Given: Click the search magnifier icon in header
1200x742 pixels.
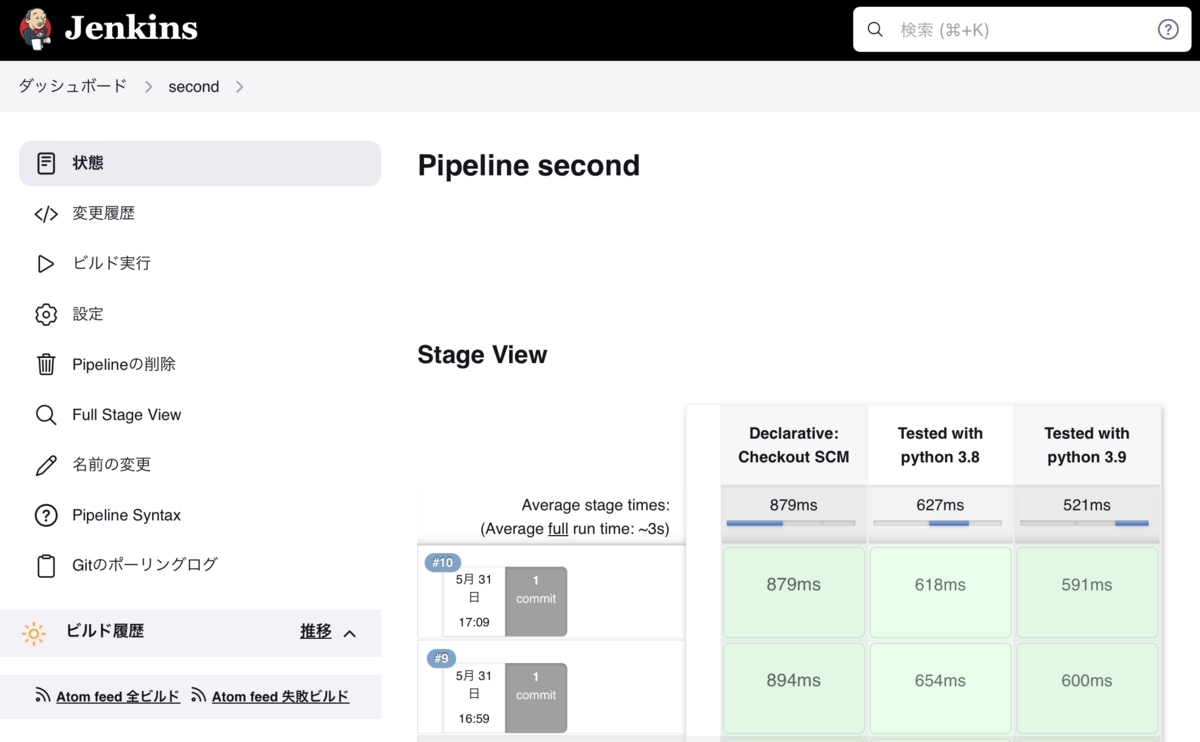Looking at the screenshot, I should click(875, 30).
